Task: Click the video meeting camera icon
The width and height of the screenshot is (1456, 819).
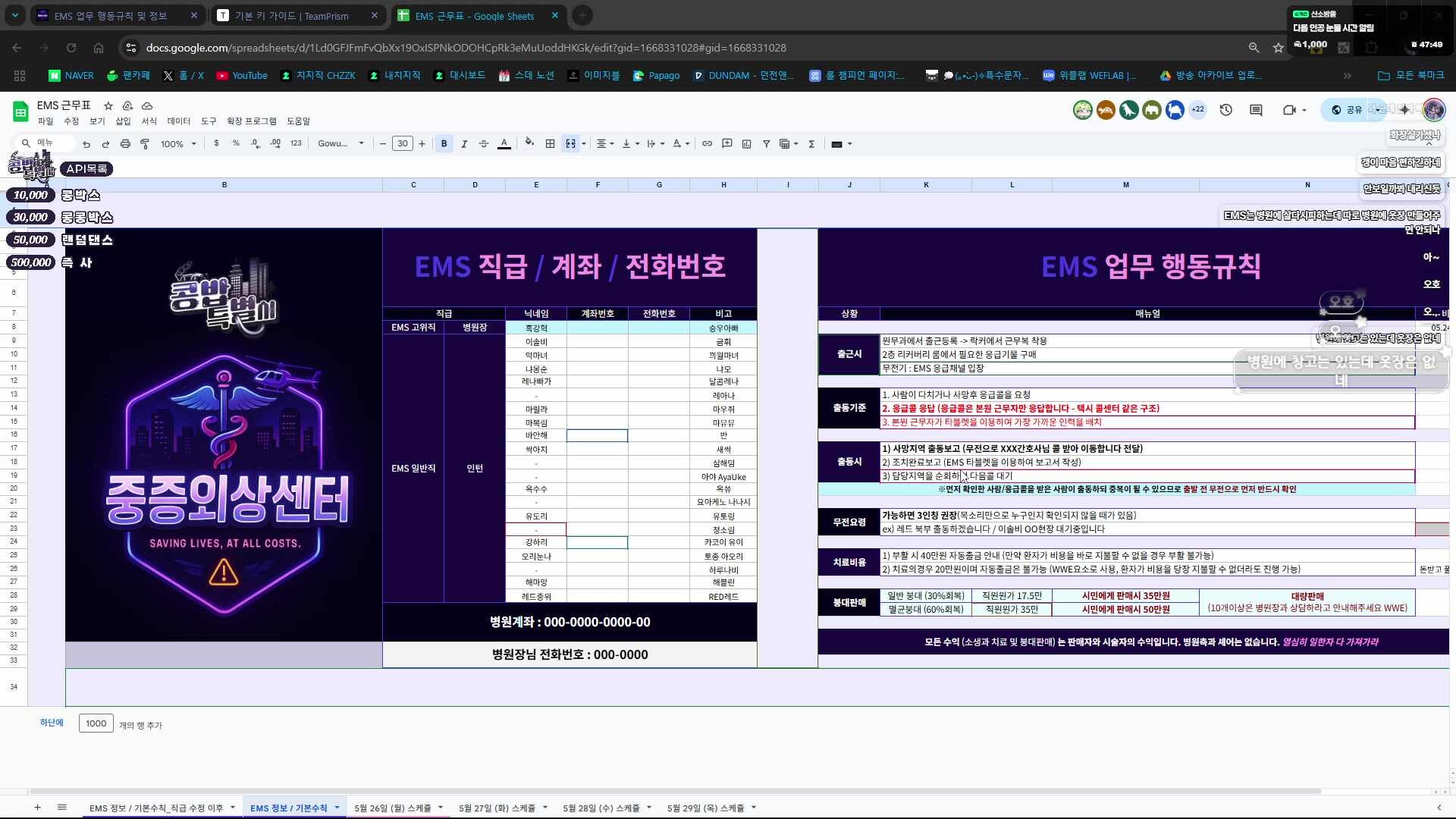Action: pyautogui.click(x=1289, y=110)
